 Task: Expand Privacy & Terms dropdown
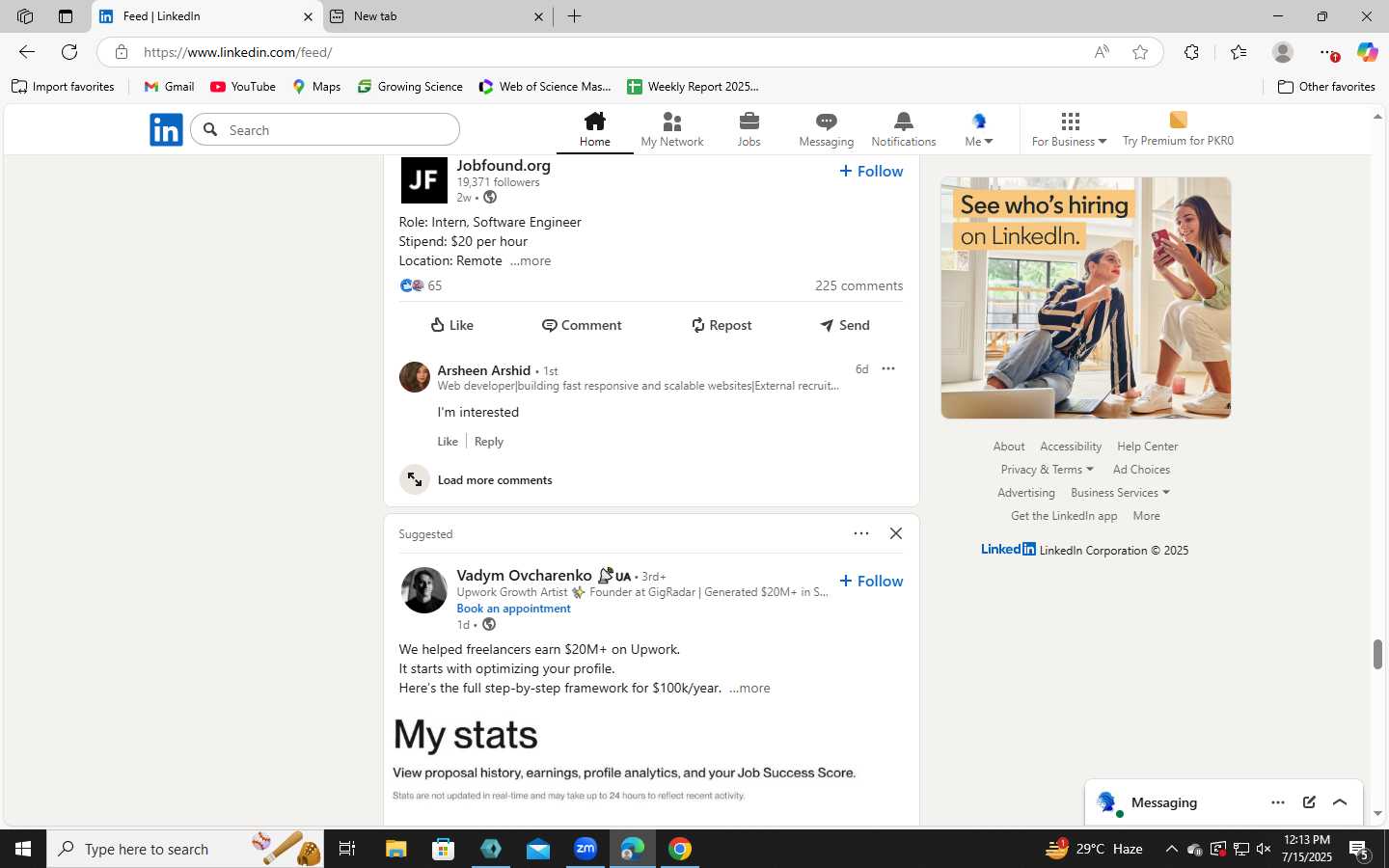[x=1048, y=470]
